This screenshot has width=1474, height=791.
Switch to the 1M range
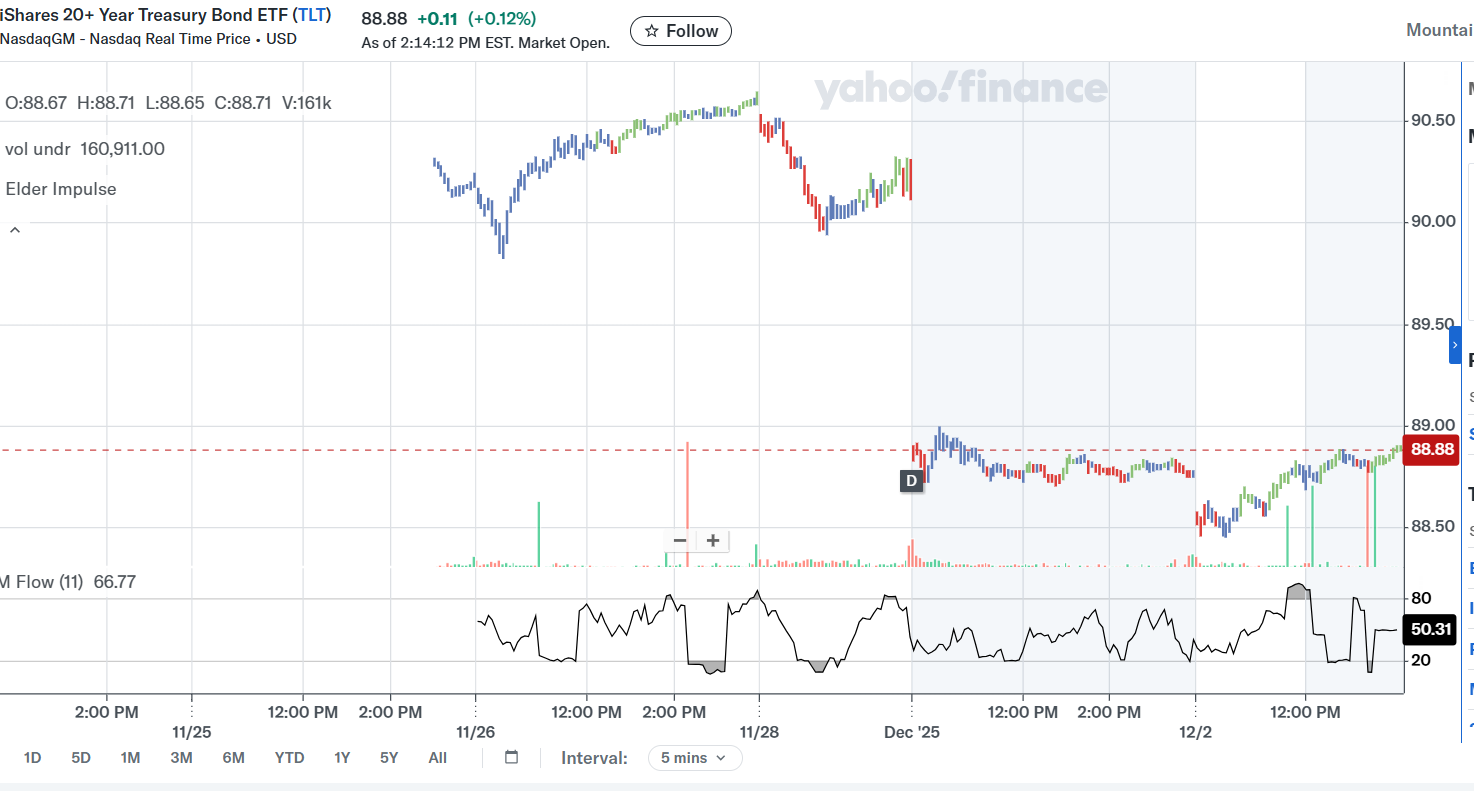[130, 758]
